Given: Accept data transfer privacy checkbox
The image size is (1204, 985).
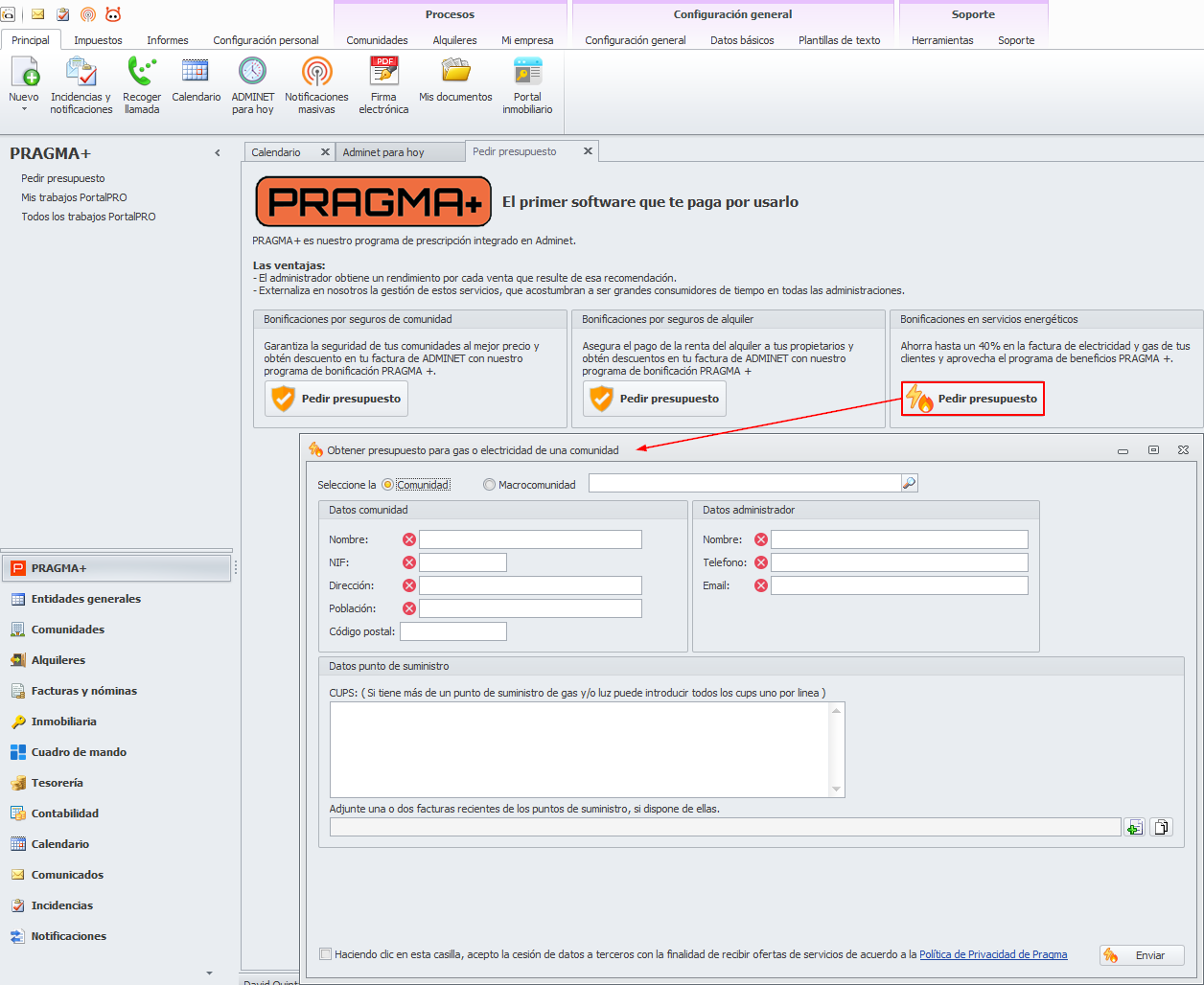Looking at the screenshot, I should (326, 954).
